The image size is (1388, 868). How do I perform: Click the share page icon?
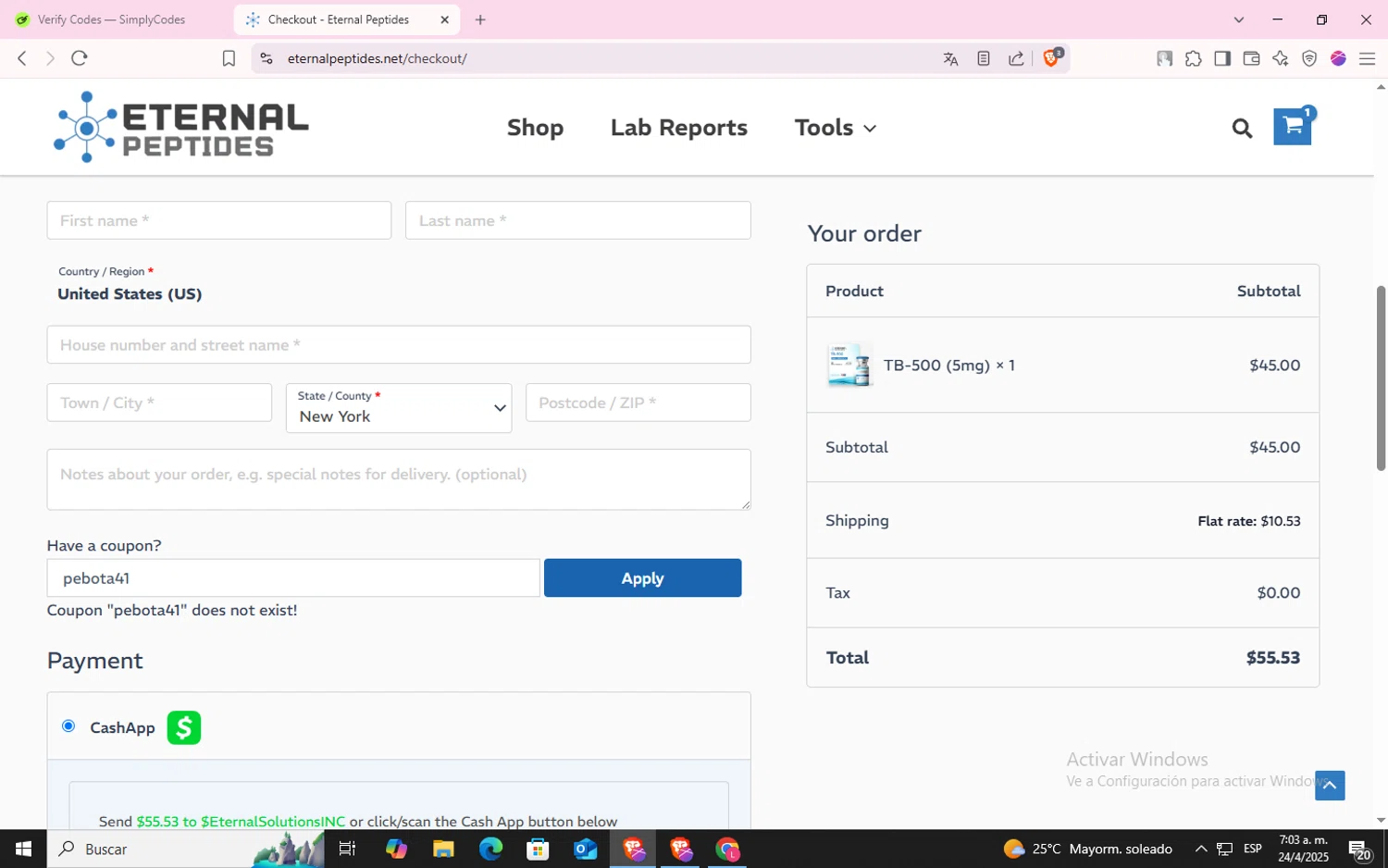click(x=1016, y=58)
